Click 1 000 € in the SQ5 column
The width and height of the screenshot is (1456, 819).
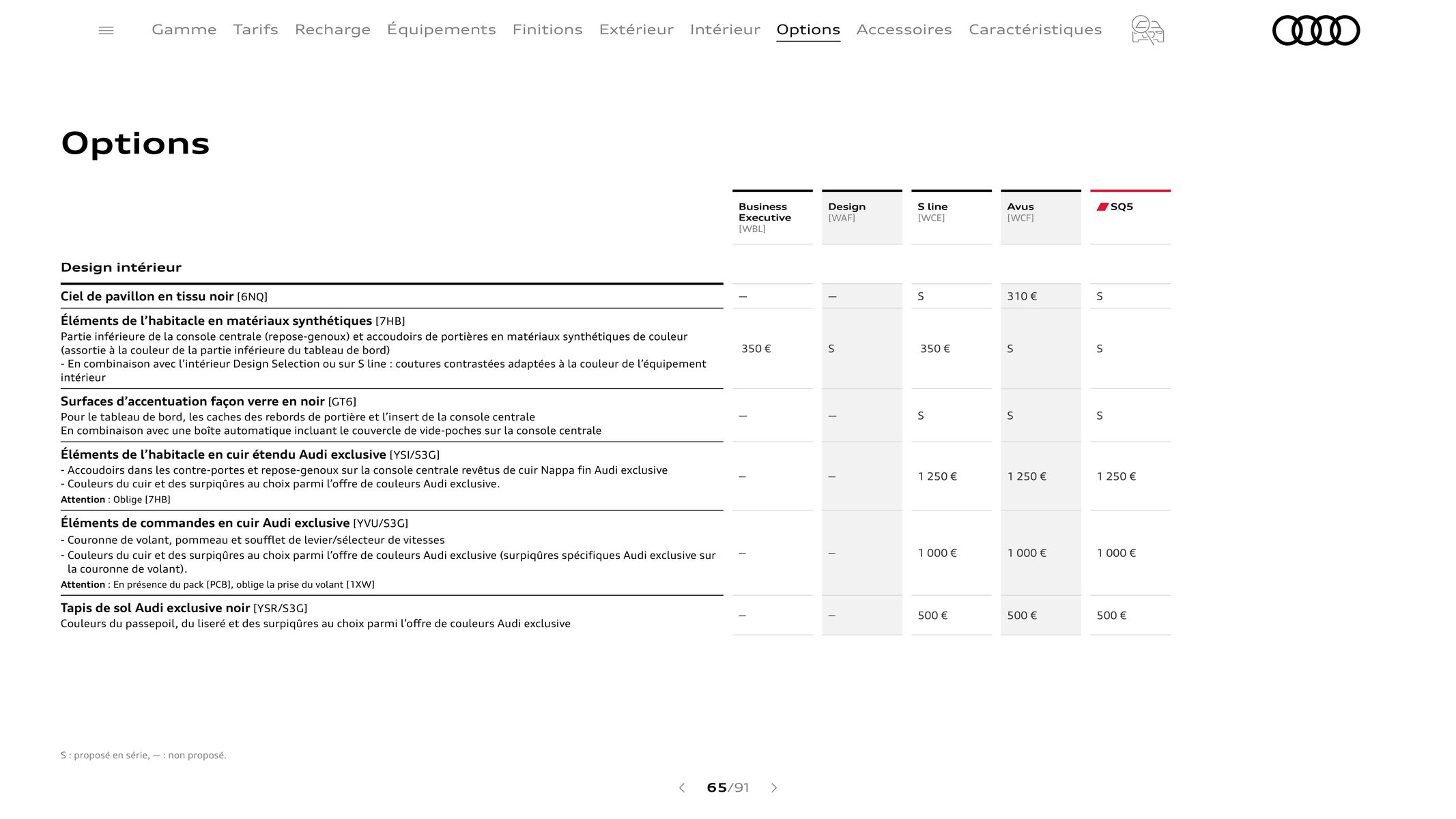point(1116,553)
